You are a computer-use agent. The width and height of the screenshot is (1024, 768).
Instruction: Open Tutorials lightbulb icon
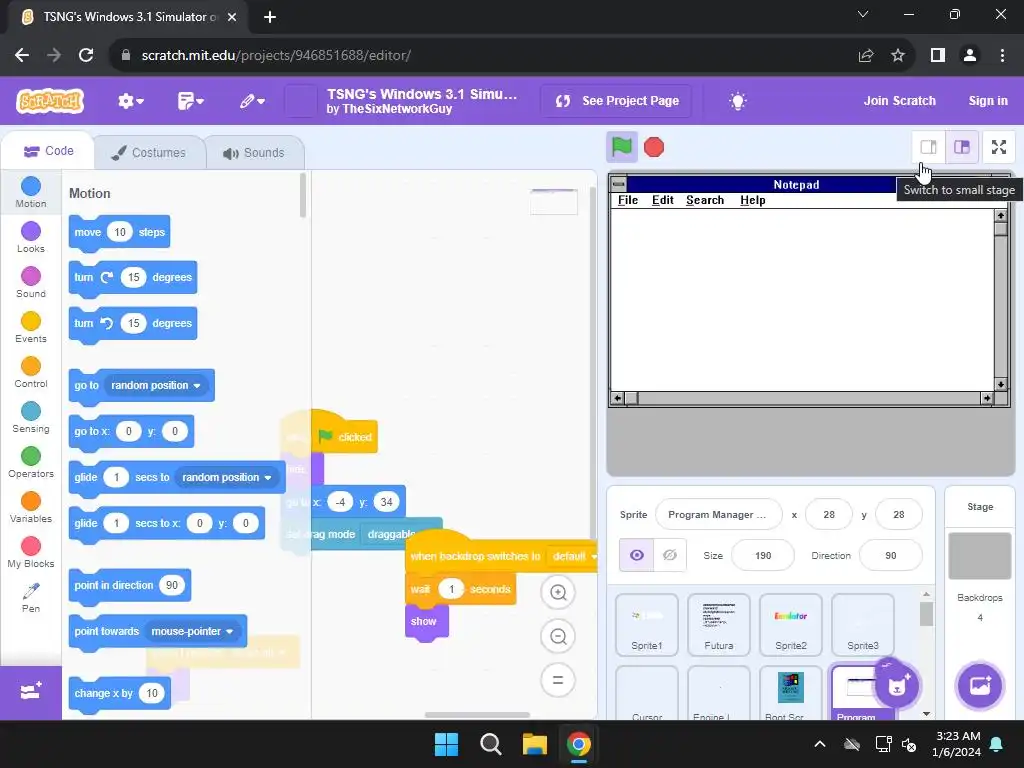738,101
